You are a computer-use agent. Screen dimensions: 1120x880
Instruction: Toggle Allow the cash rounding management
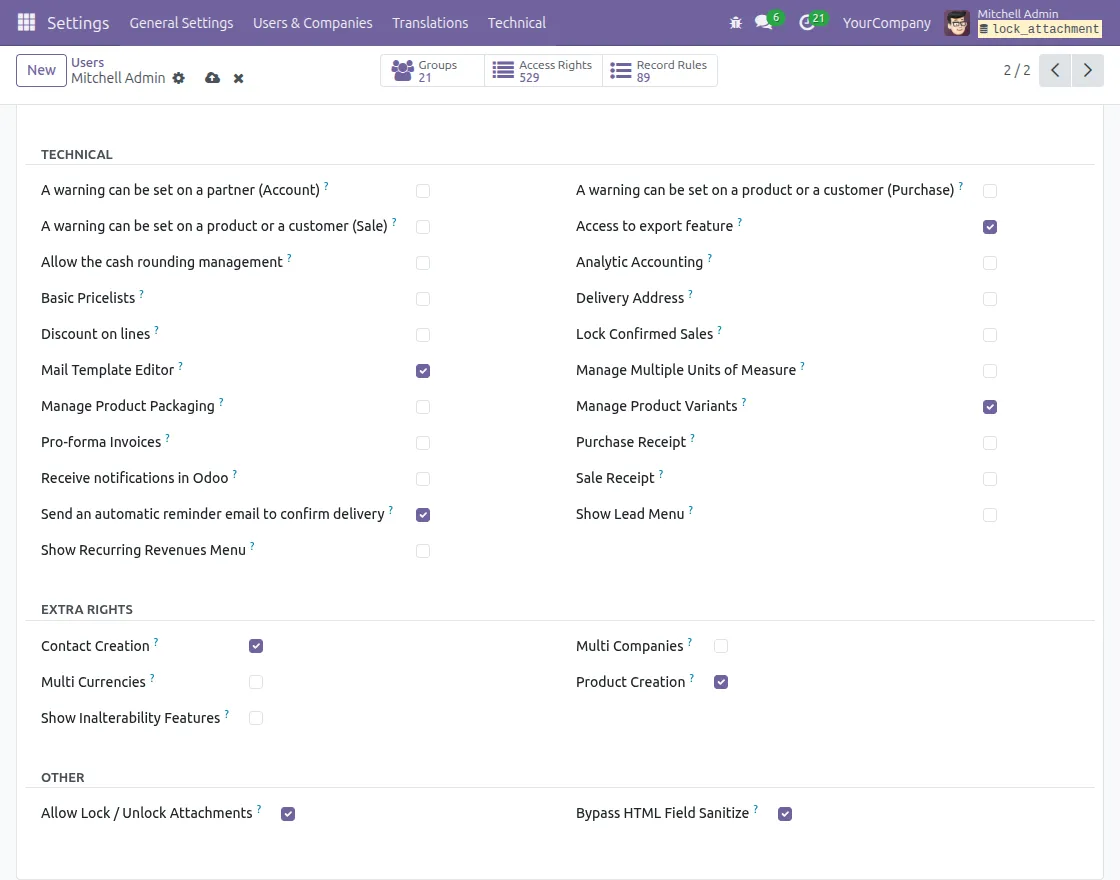coord(423,263)
